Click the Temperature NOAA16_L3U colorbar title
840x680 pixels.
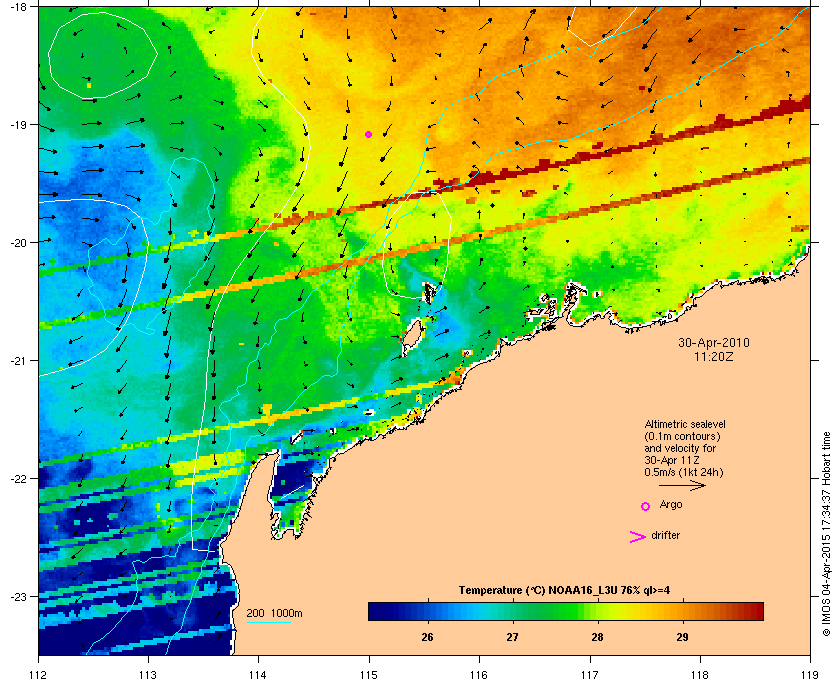[x=564, y=591]
